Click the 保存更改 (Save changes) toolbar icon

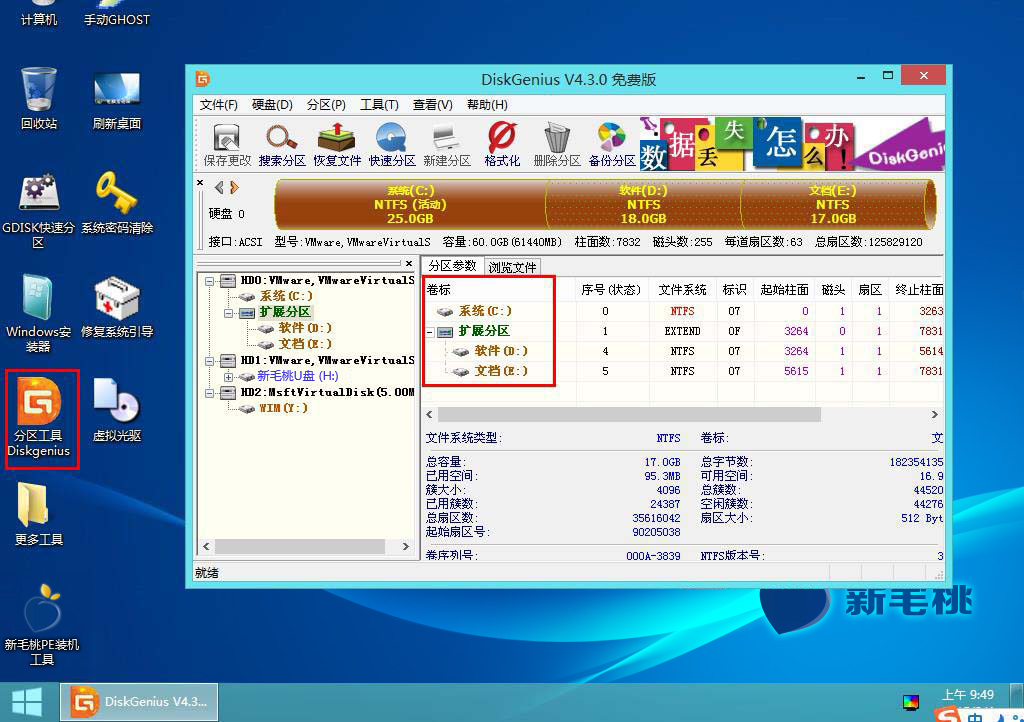pos(227,145)
